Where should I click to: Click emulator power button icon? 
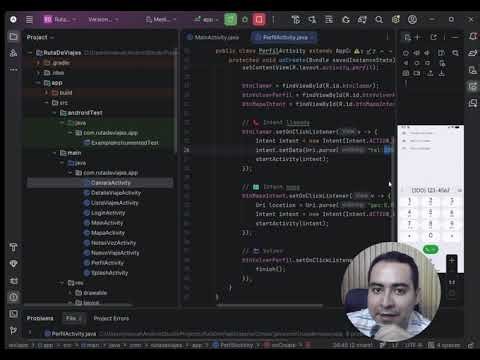pyautogui.click(x=406, y=53)
